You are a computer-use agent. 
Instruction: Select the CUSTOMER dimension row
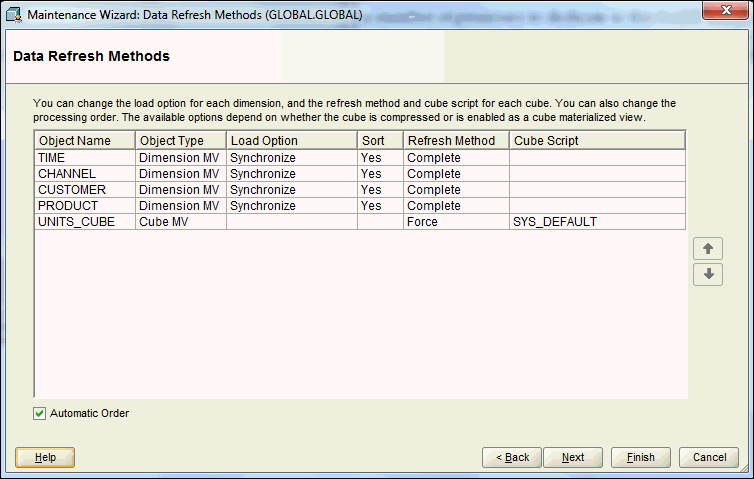coord(85,190)
